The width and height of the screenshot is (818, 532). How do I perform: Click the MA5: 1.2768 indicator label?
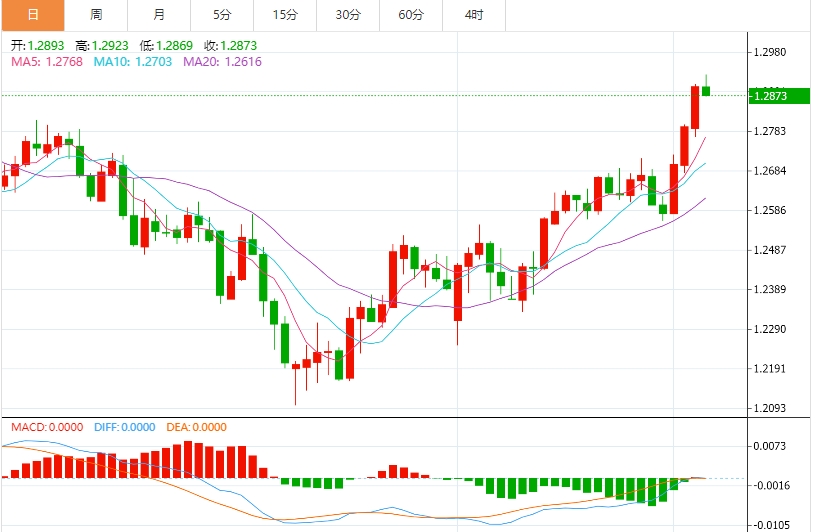(x=47, y=62)
